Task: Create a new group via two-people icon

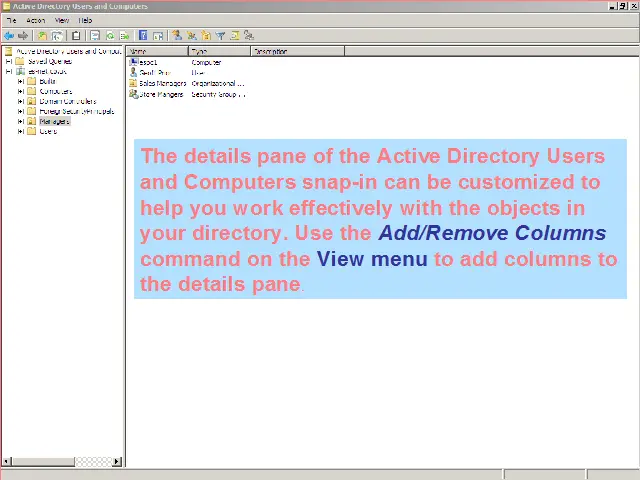Action: tap(191, 36)
